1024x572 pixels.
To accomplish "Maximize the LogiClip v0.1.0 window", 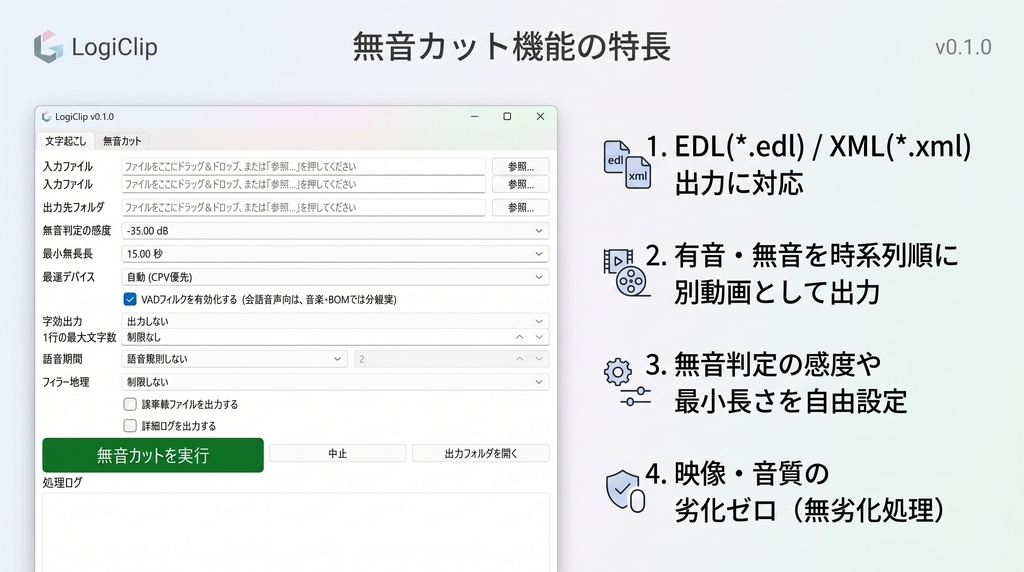I will click(x=507, y=116).
